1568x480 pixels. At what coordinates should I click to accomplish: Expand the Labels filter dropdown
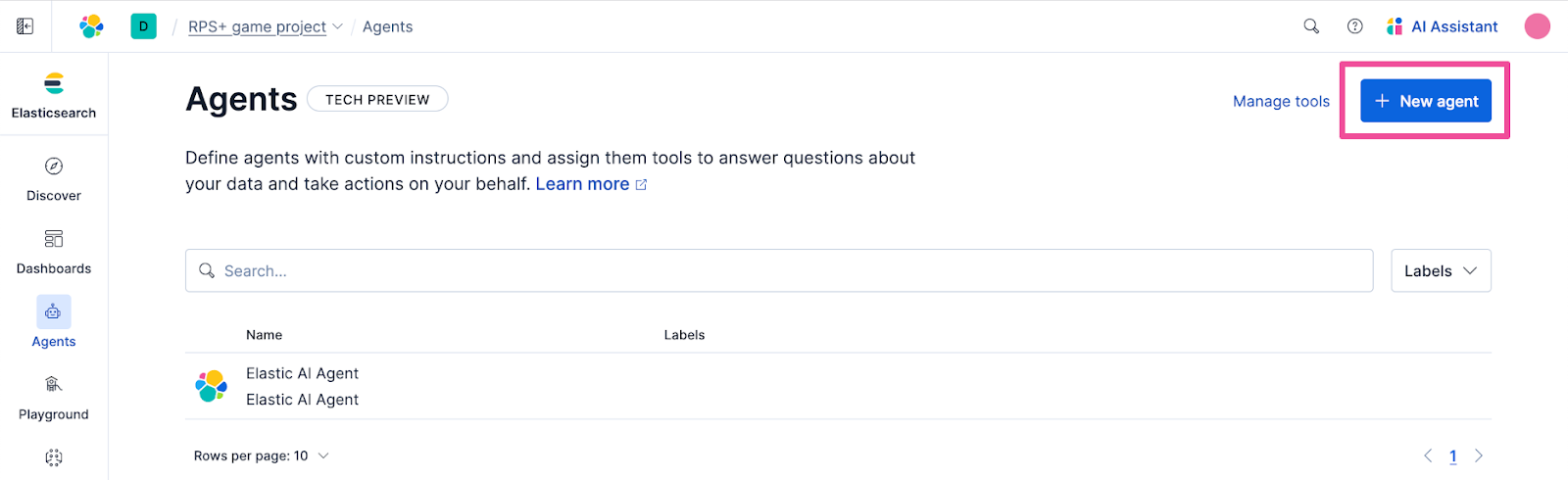[1441, 271]
